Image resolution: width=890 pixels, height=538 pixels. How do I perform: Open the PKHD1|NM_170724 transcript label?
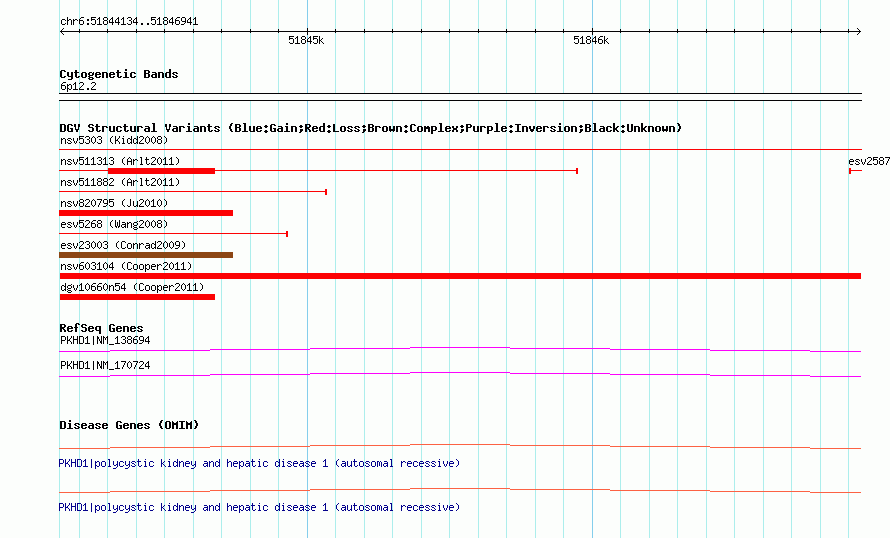[x=105, y=365]
